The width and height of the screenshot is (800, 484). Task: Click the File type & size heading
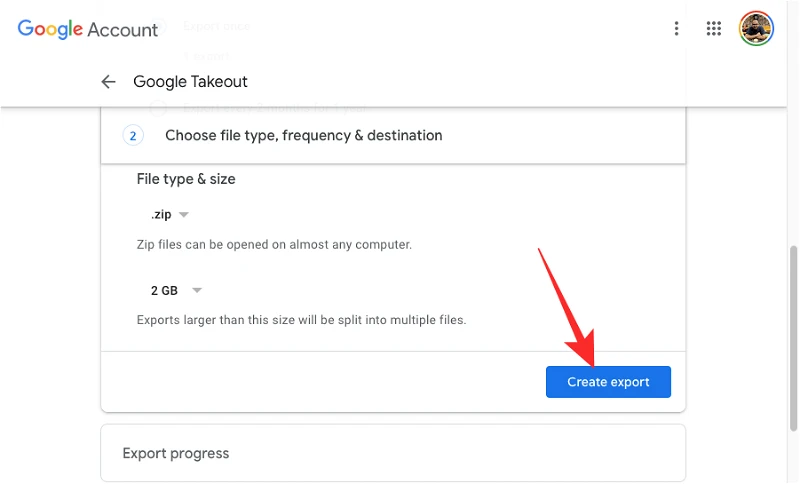tap(186, 179)
